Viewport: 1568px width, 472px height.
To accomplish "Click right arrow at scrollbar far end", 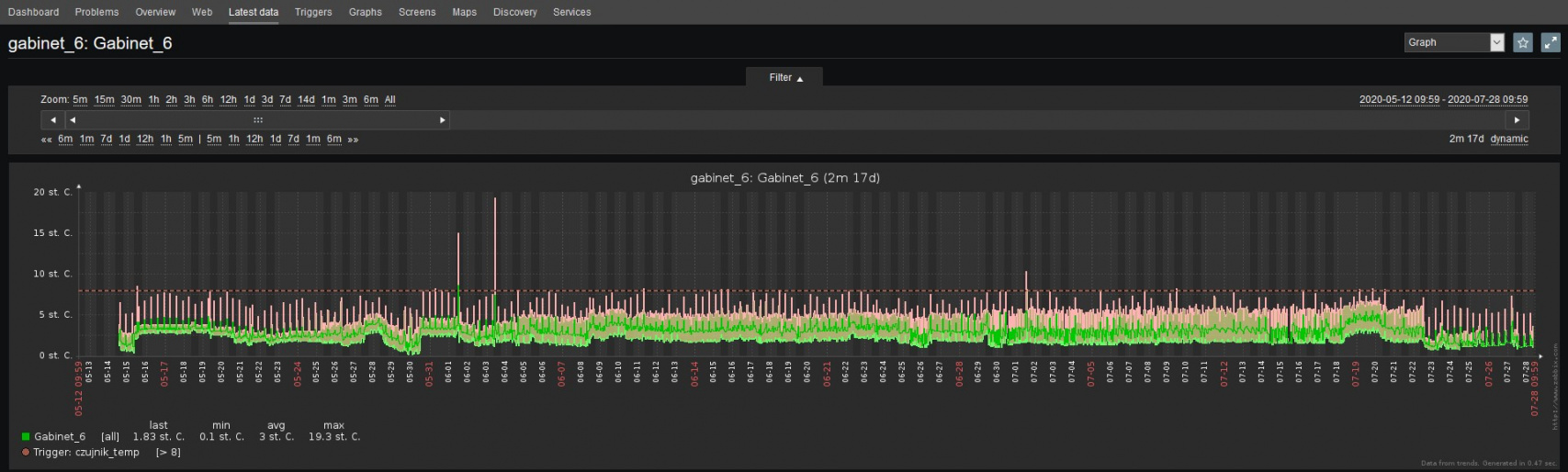I will click(x=1517, y=120).
